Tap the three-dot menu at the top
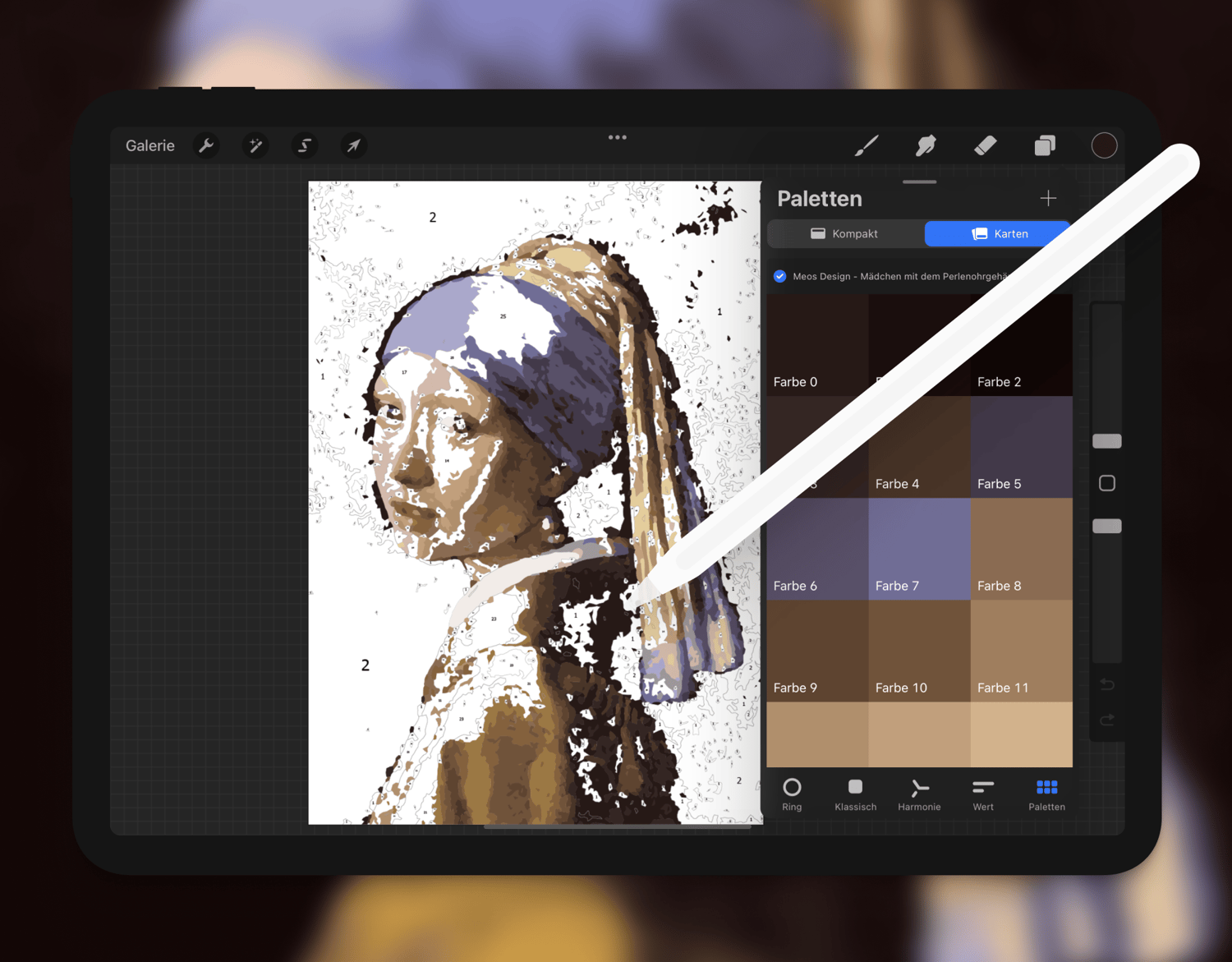Screen dimensions: 1232x962 click(618, 137)
